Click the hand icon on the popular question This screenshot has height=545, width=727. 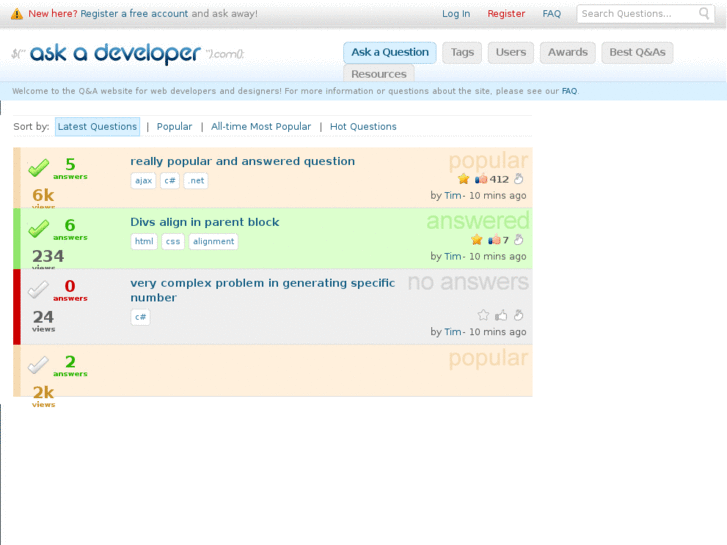(x=518, y=179)
